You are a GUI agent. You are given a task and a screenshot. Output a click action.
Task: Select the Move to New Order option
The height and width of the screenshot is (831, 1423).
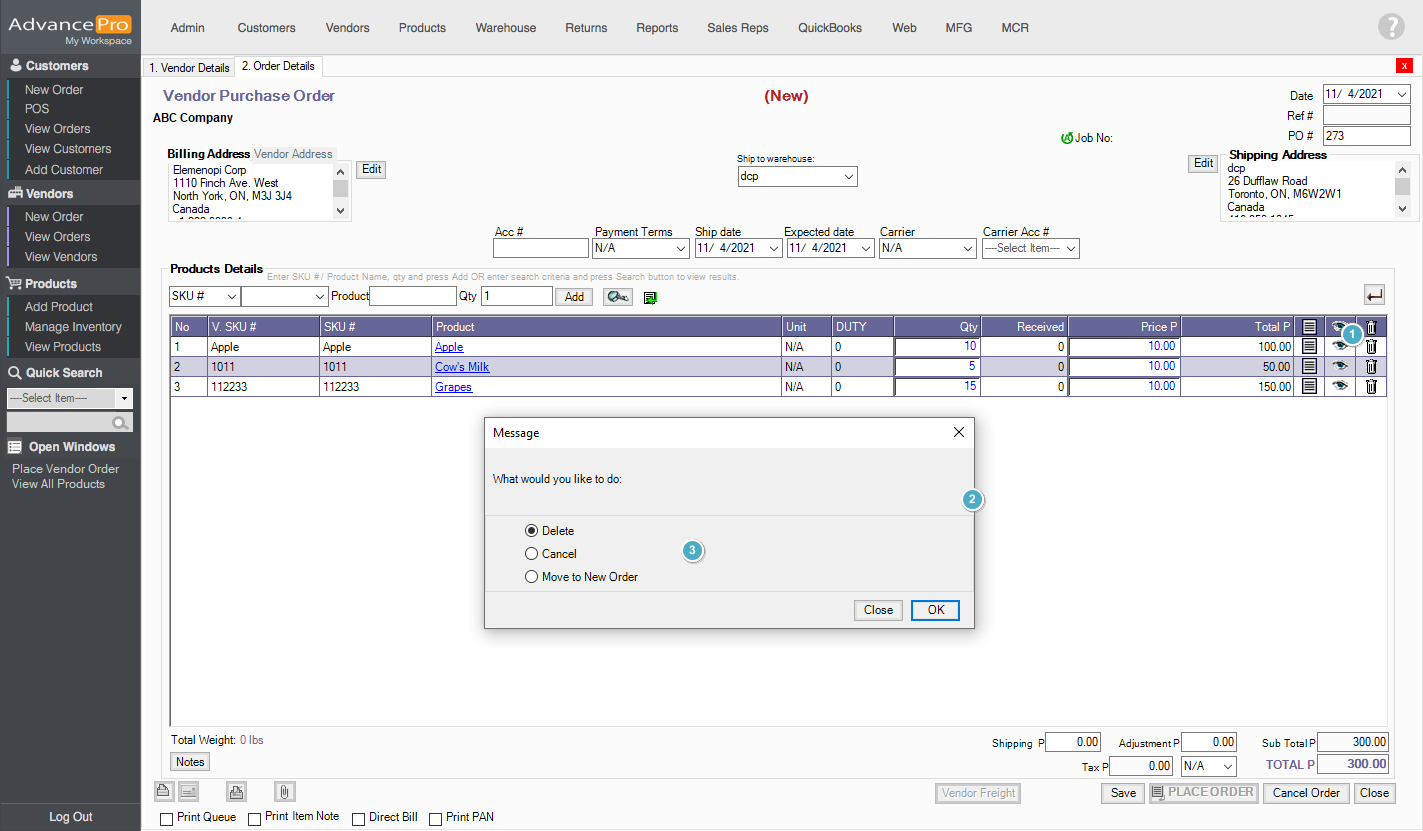(531, 577)
